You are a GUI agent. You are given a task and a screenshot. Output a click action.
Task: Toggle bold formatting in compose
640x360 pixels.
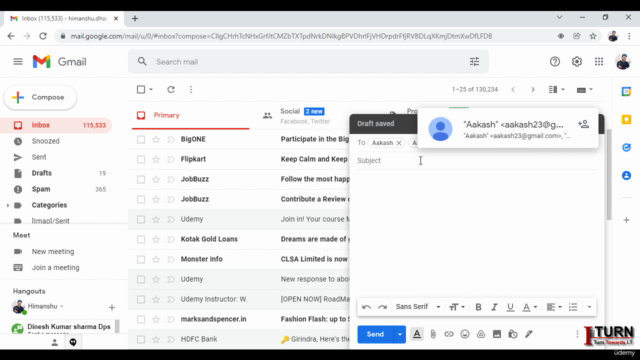click(x=478, y=307)
